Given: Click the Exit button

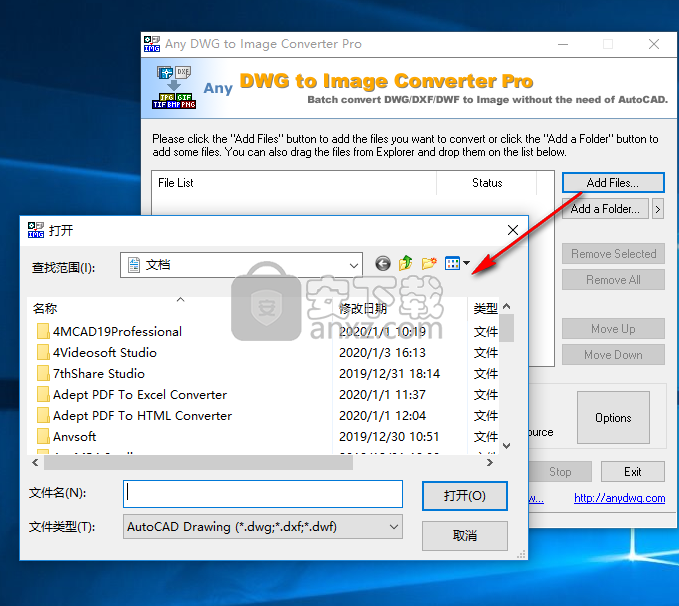Looking at the screenshot, I should pos(633,472).
